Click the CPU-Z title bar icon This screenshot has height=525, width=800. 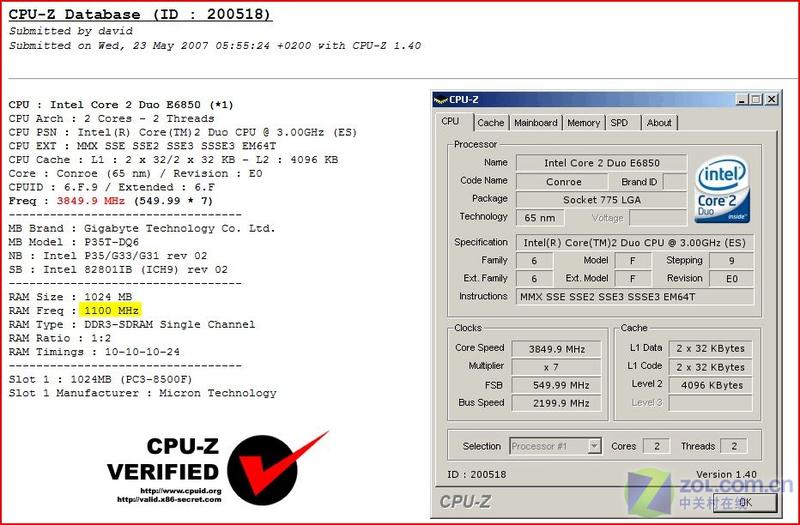pyautogui.click(x=440, y=100)
